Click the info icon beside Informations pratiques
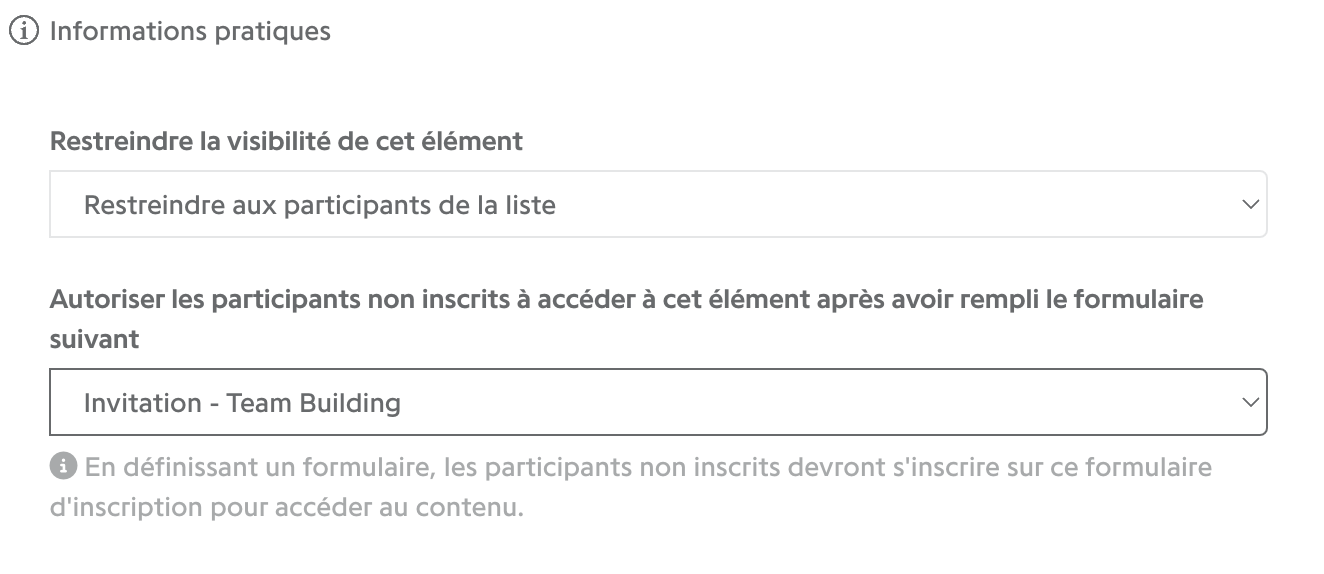This screenshot has width=1324, height=574. coord(23,32)
